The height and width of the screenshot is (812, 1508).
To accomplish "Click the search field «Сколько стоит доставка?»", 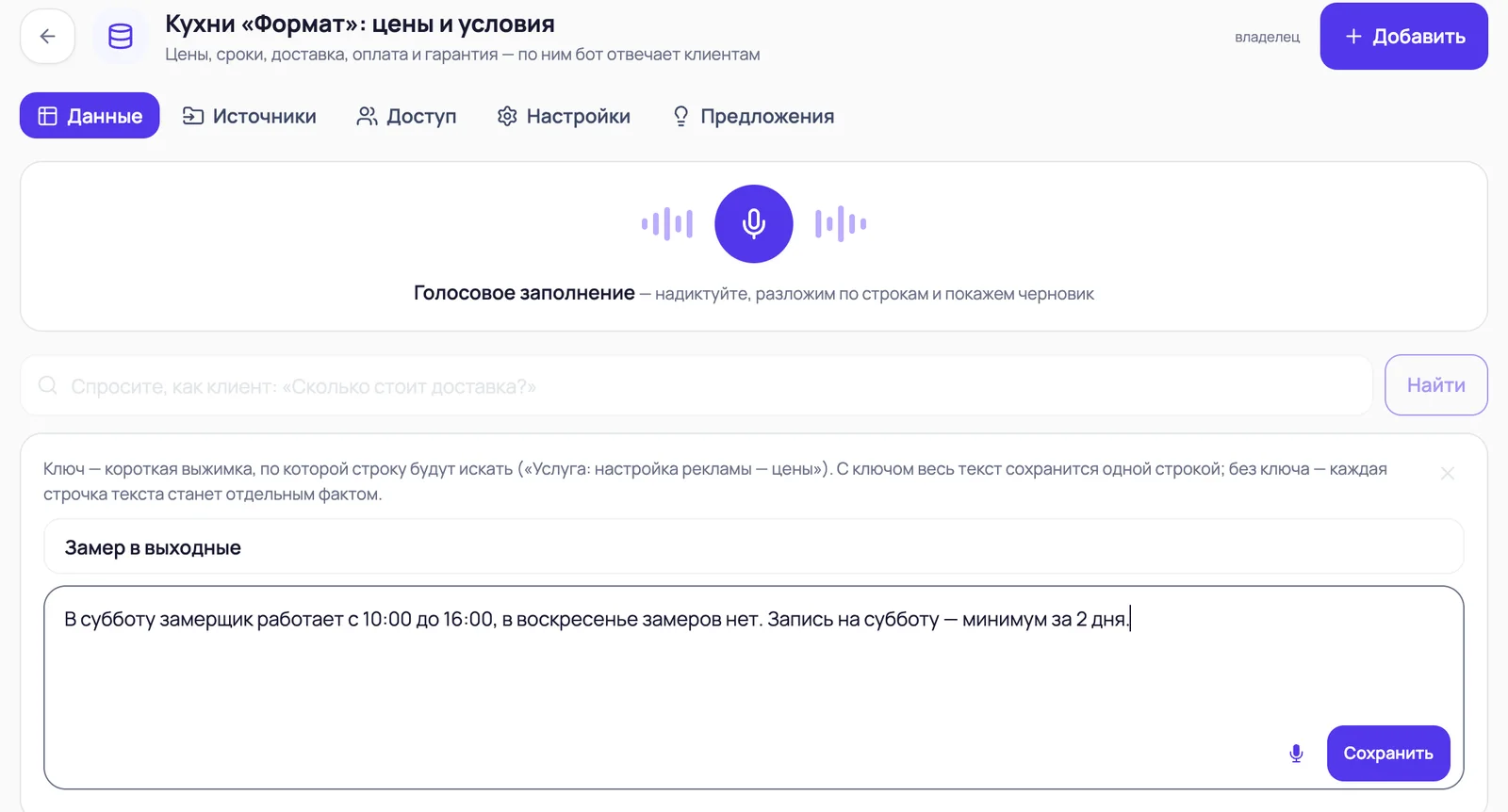I will 697,385.
